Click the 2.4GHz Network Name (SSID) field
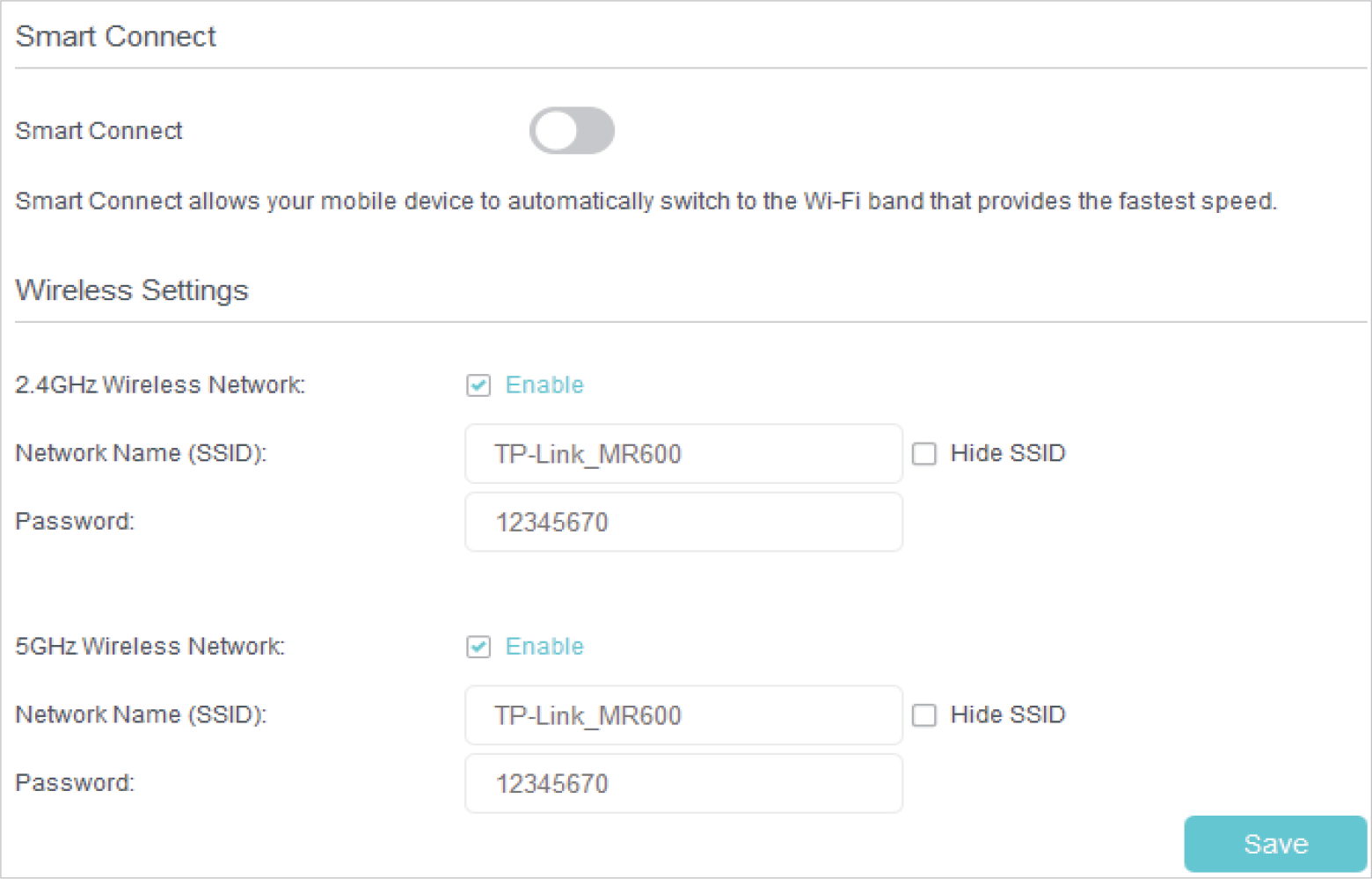 tap(683, 454)
